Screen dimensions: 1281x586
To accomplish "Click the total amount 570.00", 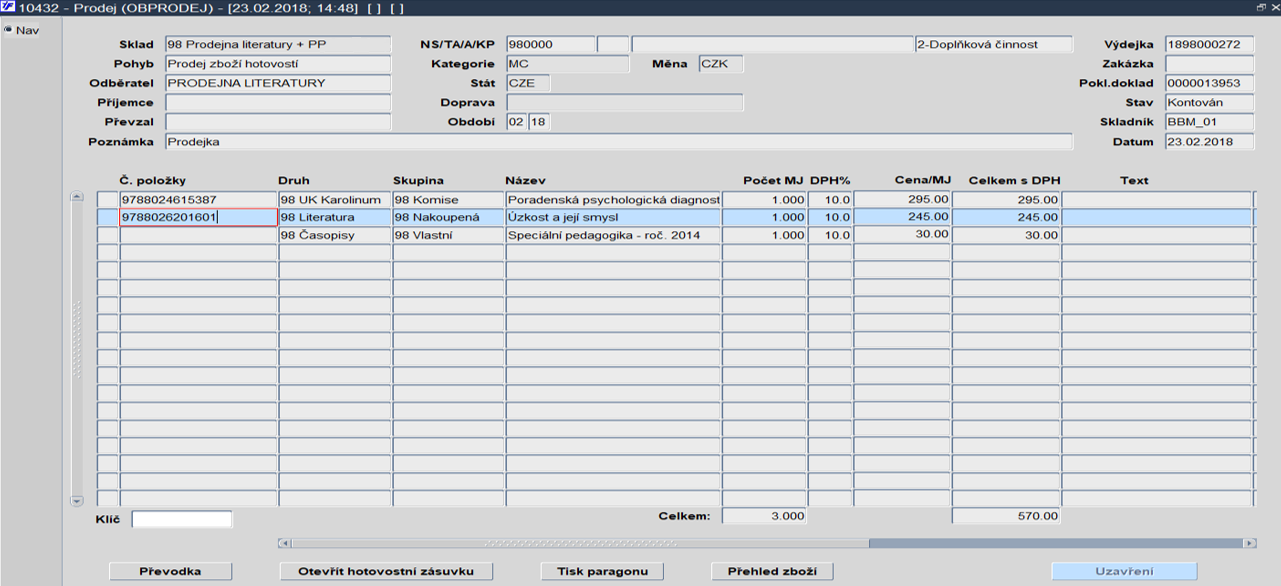I will coord(1006,516).
